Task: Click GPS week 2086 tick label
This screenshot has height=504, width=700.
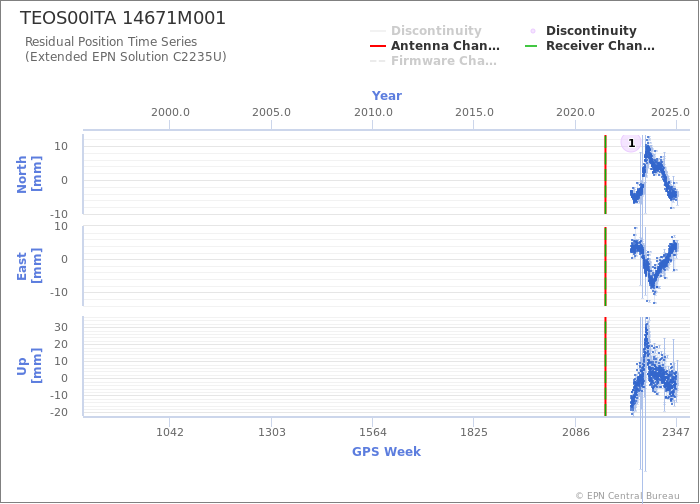Action: pyautogui.click(x=575, y=432)
